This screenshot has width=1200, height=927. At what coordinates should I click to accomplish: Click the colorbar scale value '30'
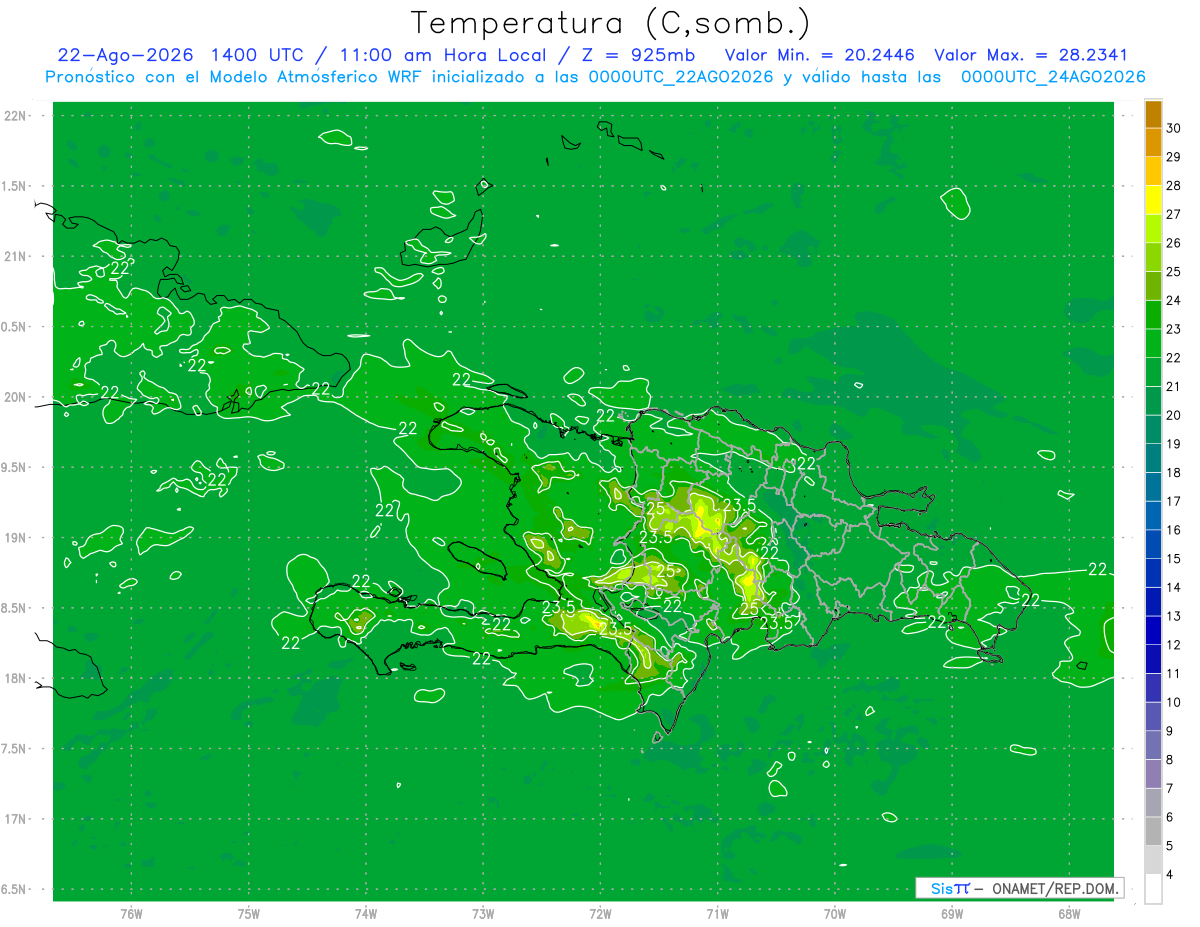[x=1174, y=128]
